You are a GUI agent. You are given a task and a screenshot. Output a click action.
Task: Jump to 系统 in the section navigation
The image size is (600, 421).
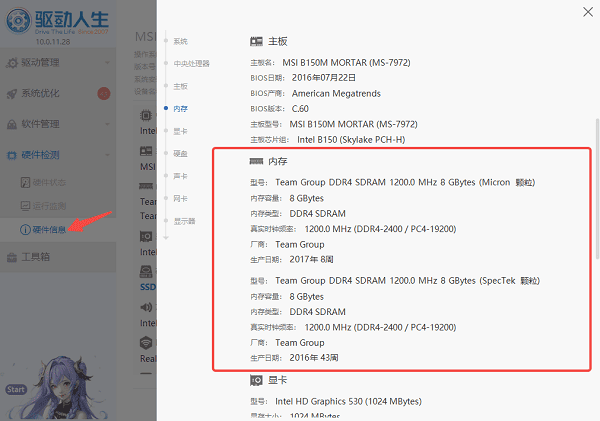pyautogui.click(x=180, y=41)
